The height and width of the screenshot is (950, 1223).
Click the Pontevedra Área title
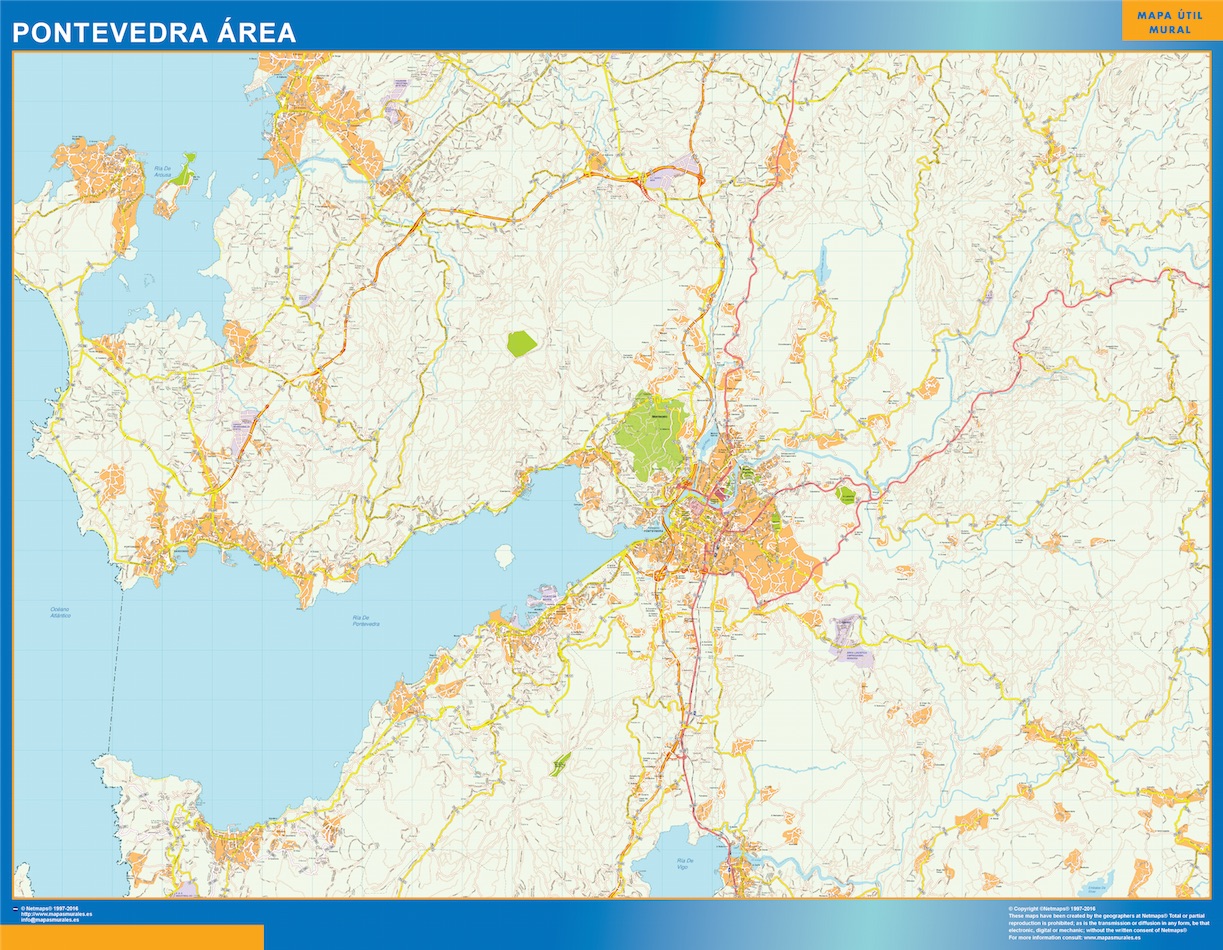154,32
